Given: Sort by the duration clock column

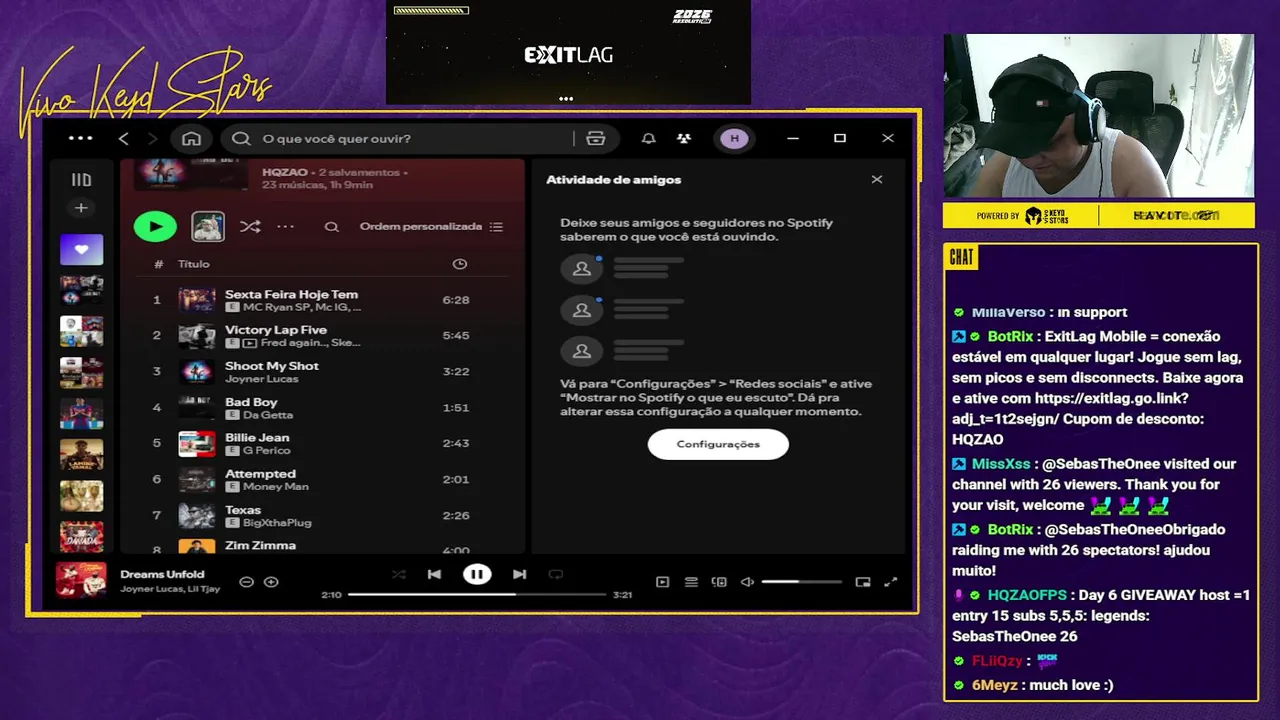Looking at the screenshot, I should (x=460, y=264).
